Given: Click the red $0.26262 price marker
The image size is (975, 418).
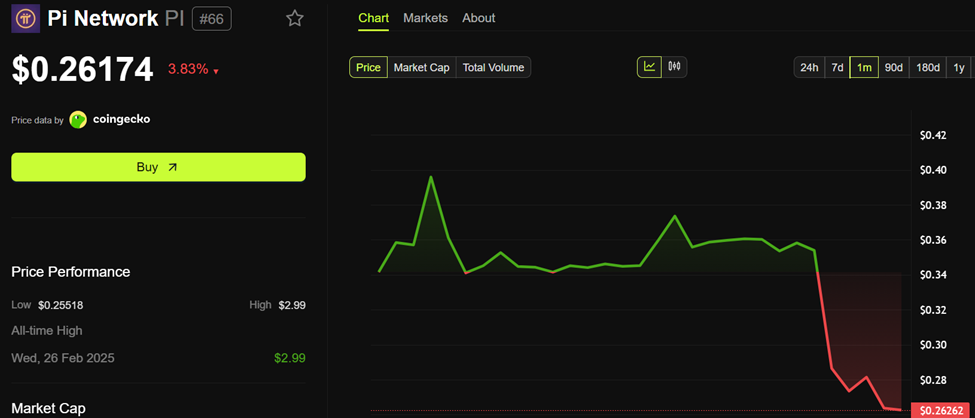Looking at the screenshot, I should pyautogui.click(x=939, y=410).
